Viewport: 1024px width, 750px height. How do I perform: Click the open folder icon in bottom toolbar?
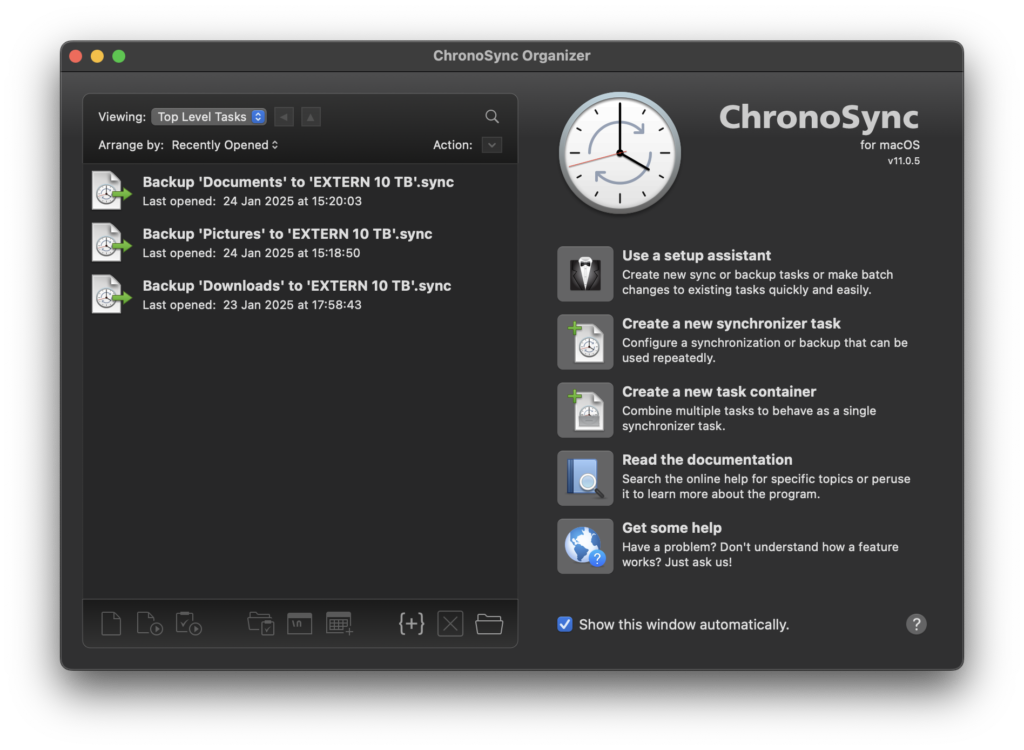tap(489, 624)
